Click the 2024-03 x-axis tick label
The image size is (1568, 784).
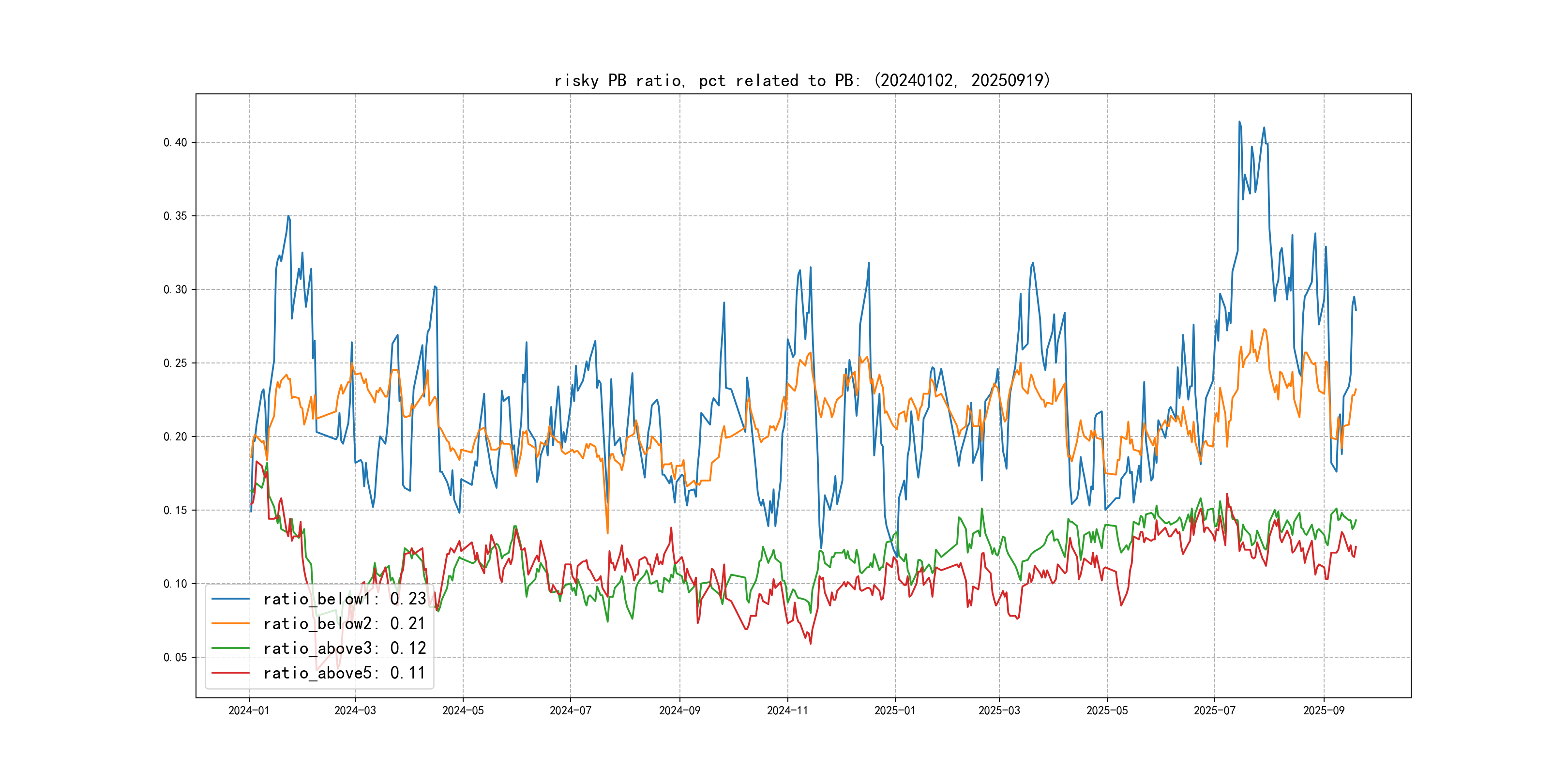355,710
